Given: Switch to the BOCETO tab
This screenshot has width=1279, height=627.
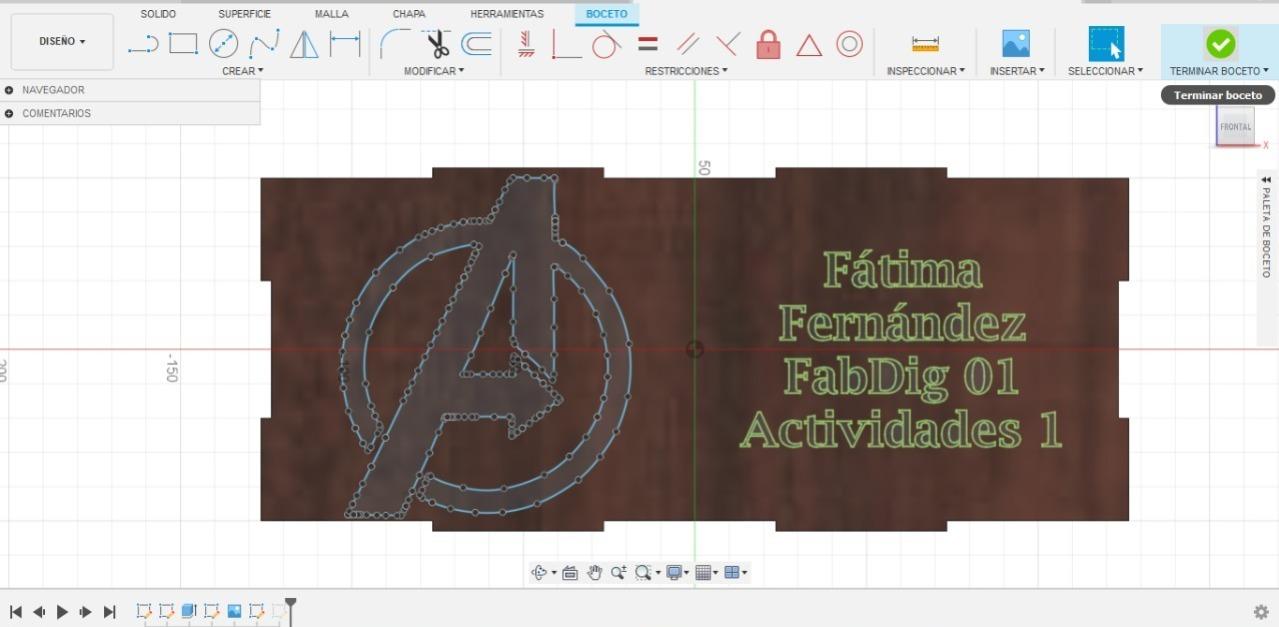Looking at the screenshot, I should pos(606,14).
